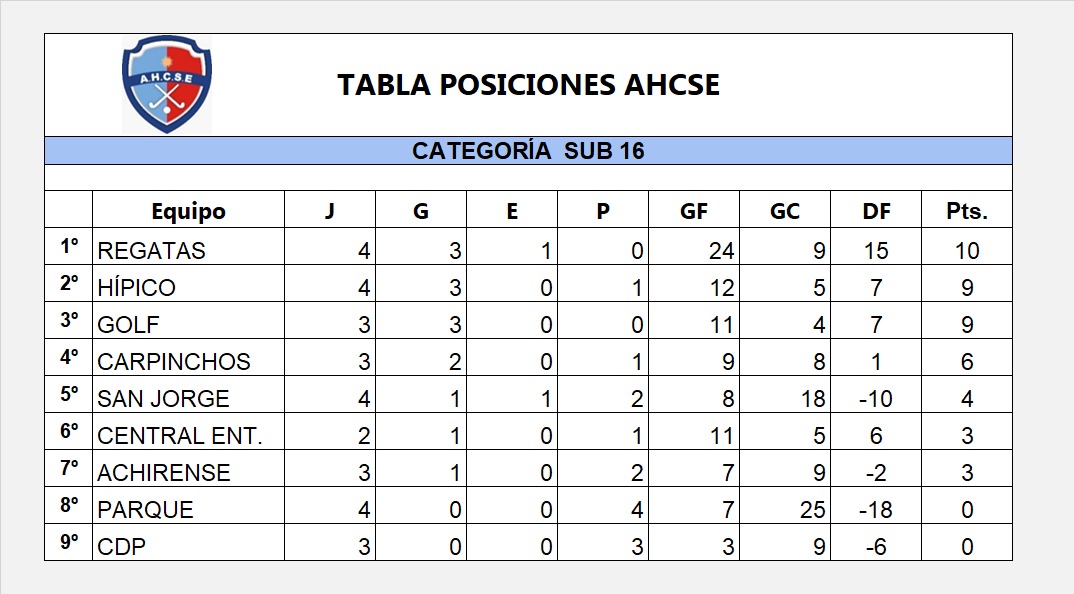The width and height of the screenshot is (1074, 594).
Task: Click the 1° position cell
Action: [68, 246]
